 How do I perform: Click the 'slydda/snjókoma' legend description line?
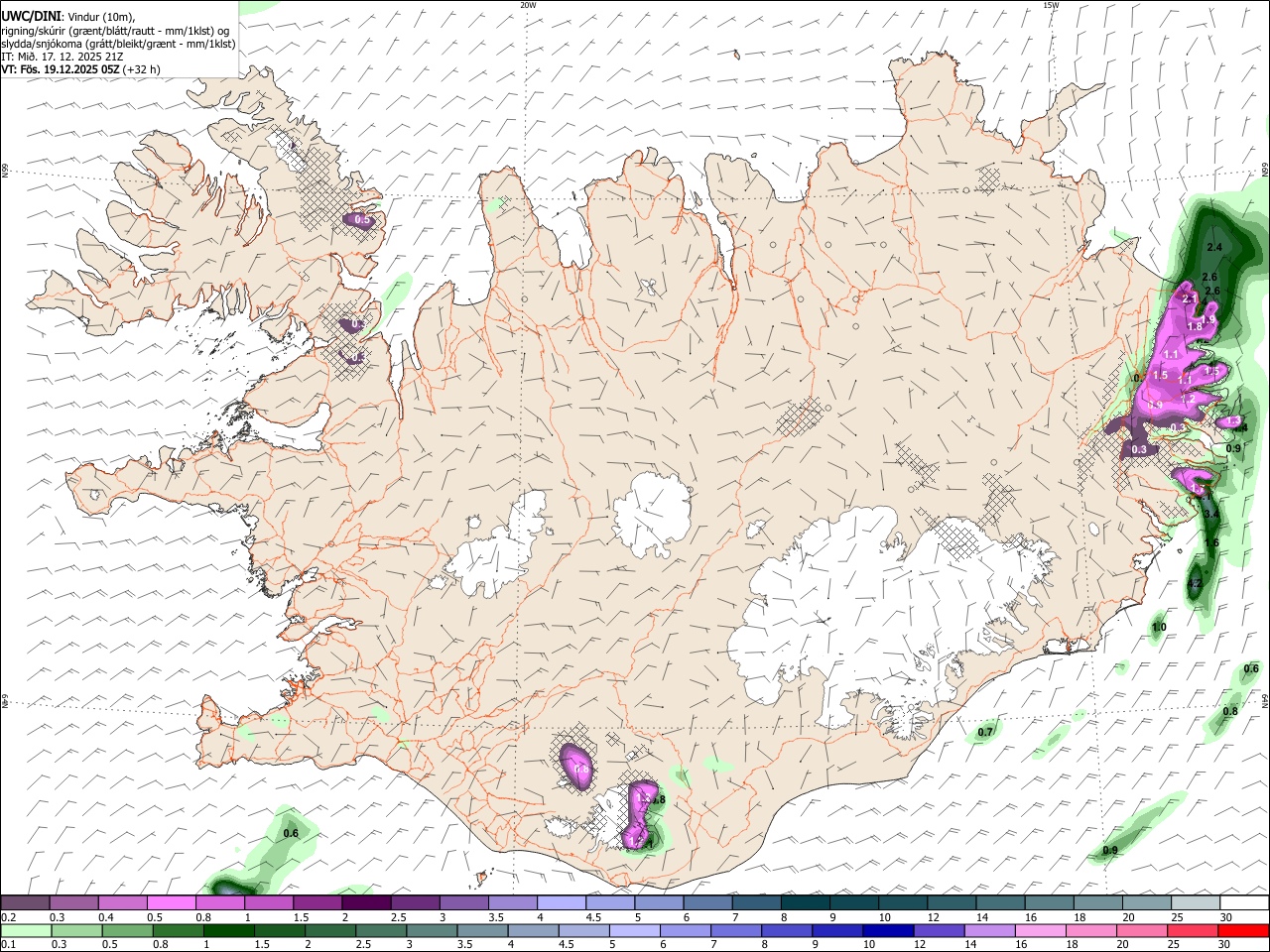pos(118,44)
